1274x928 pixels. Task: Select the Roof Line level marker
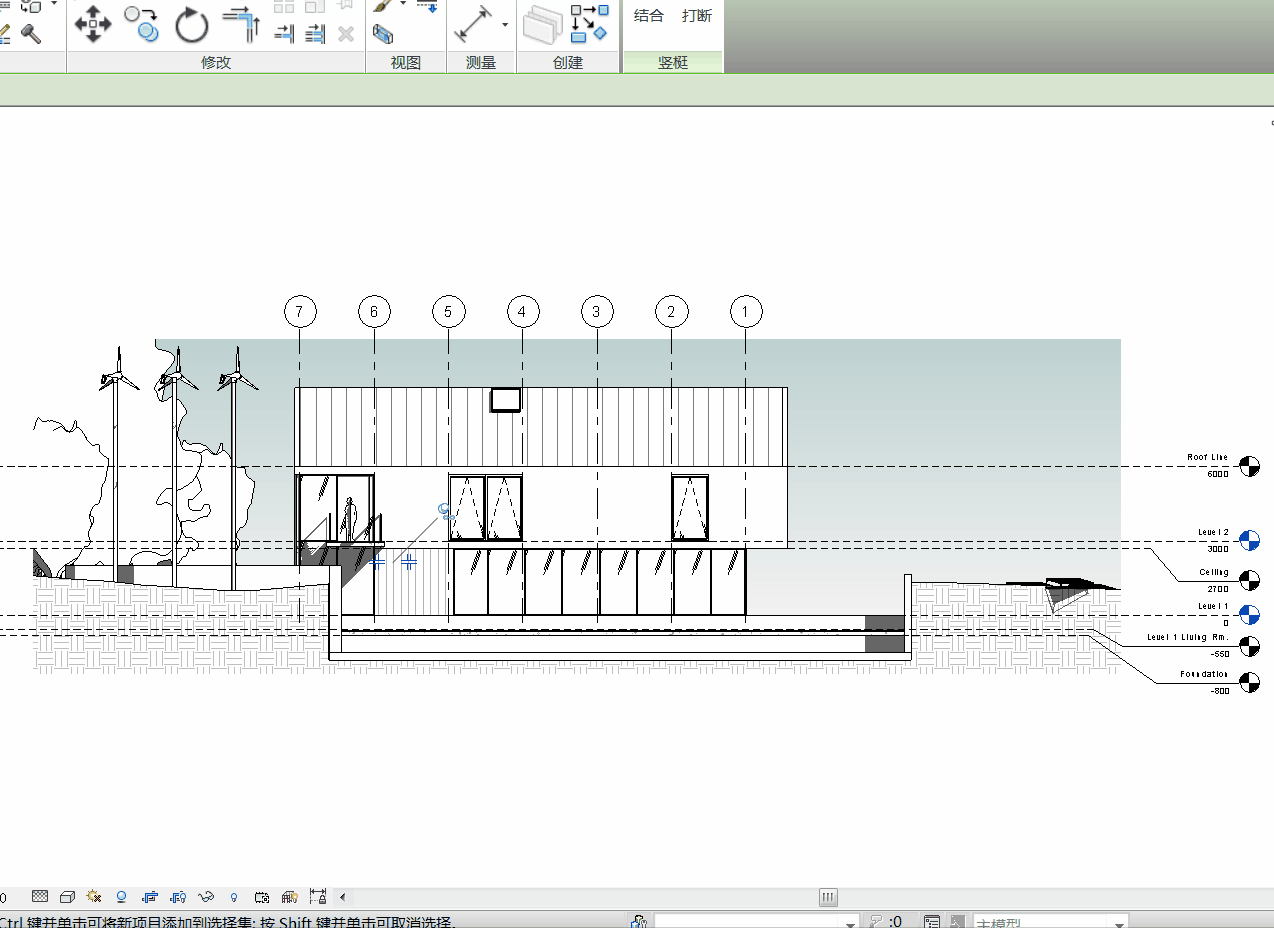tap(1249, 466)
